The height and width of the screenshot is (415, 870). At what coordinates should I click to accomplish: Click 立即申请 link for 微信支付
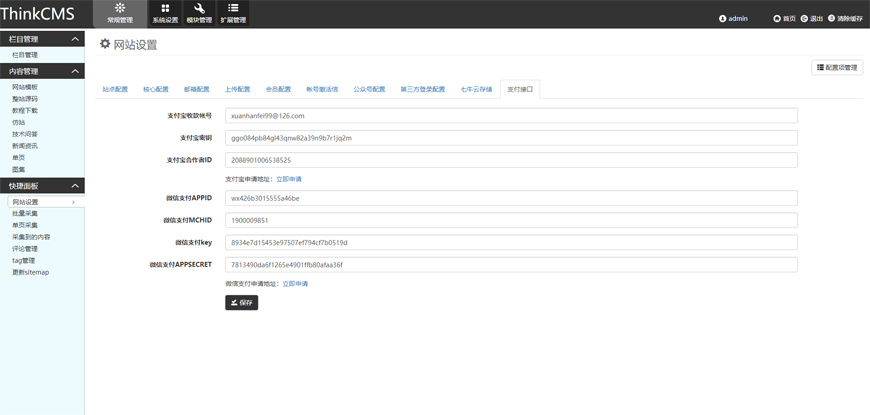tap(295, 284)
